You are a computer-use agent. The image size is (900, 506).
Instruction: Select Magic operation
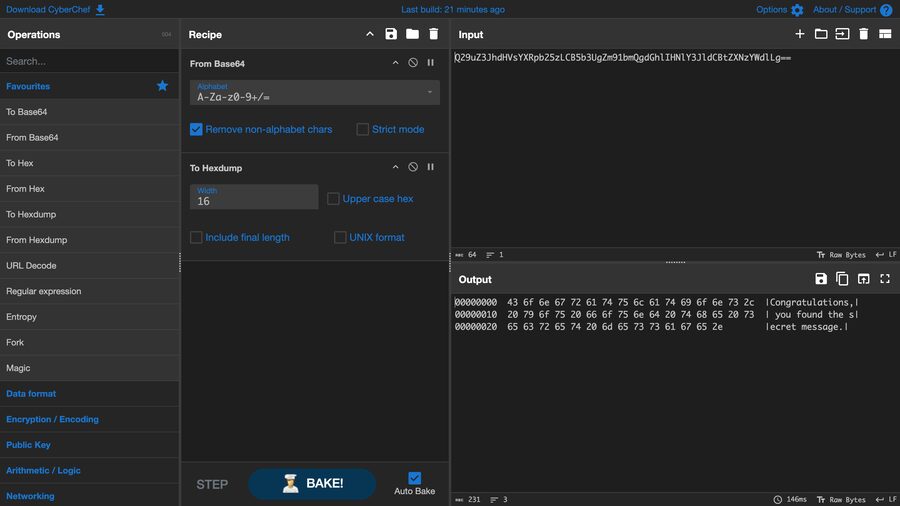click(90, 368)
